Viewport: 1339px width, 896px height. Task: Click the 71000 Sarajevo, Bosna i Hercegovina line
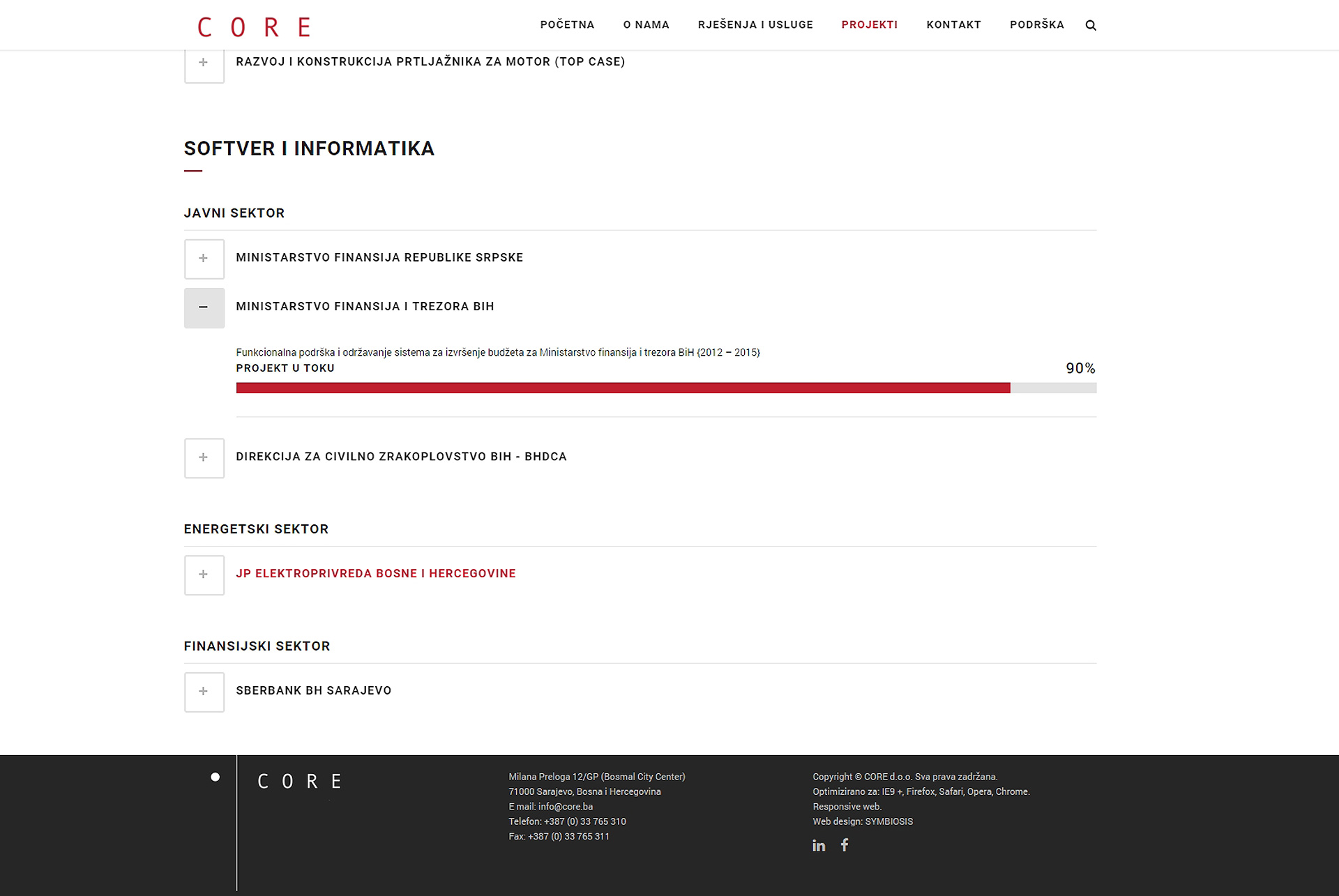coord(585,791)
